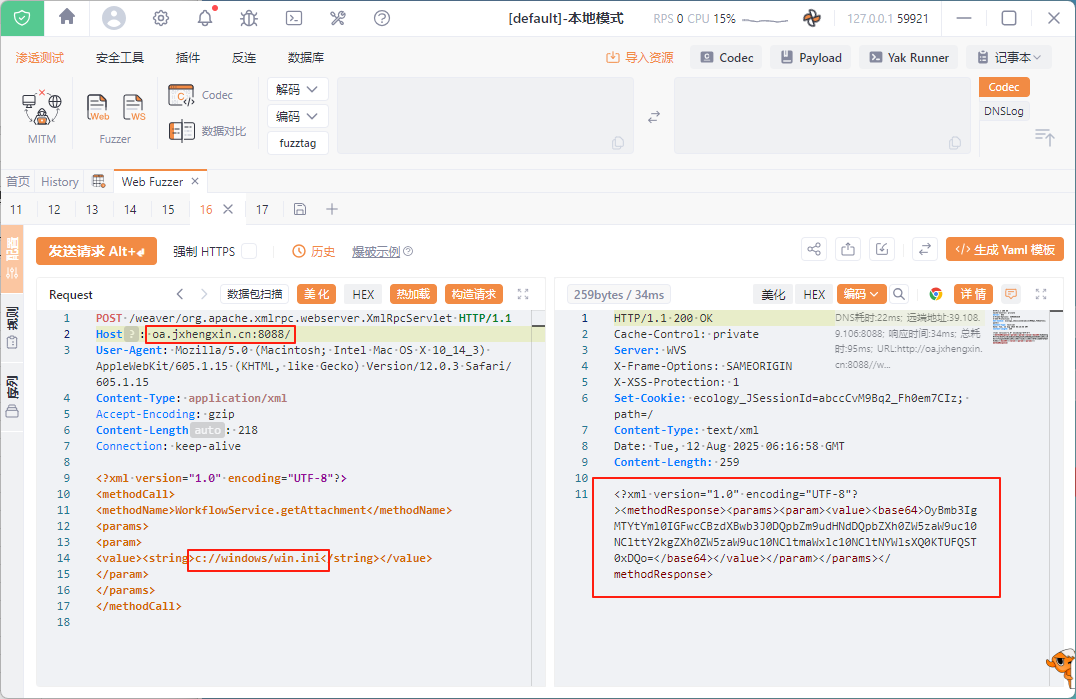Select fuzzer sub-tab 12

tap(54, 209)
